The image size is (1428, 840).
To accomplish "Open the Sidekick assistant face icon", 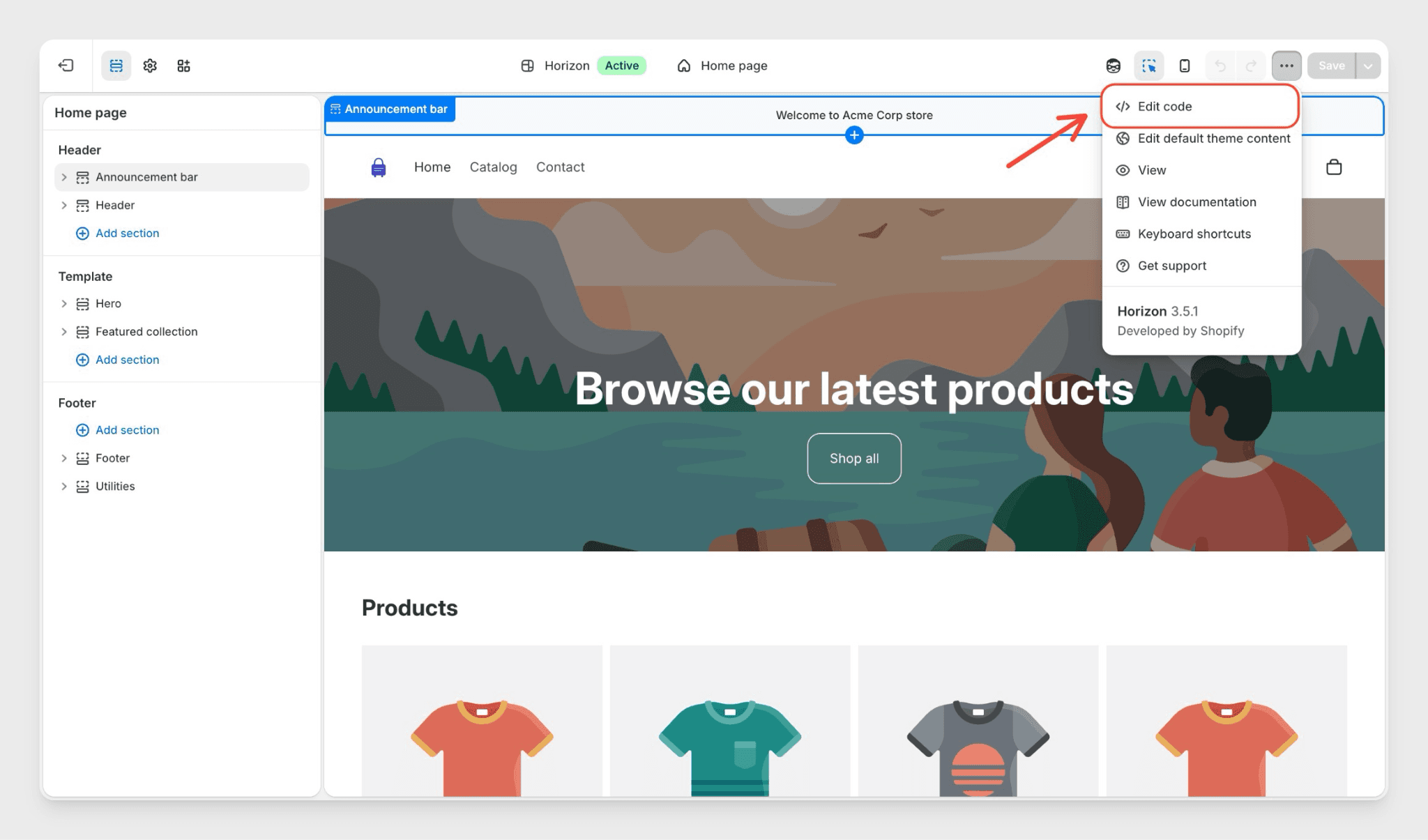I will pyautogui.click(x=1114, y=66).
